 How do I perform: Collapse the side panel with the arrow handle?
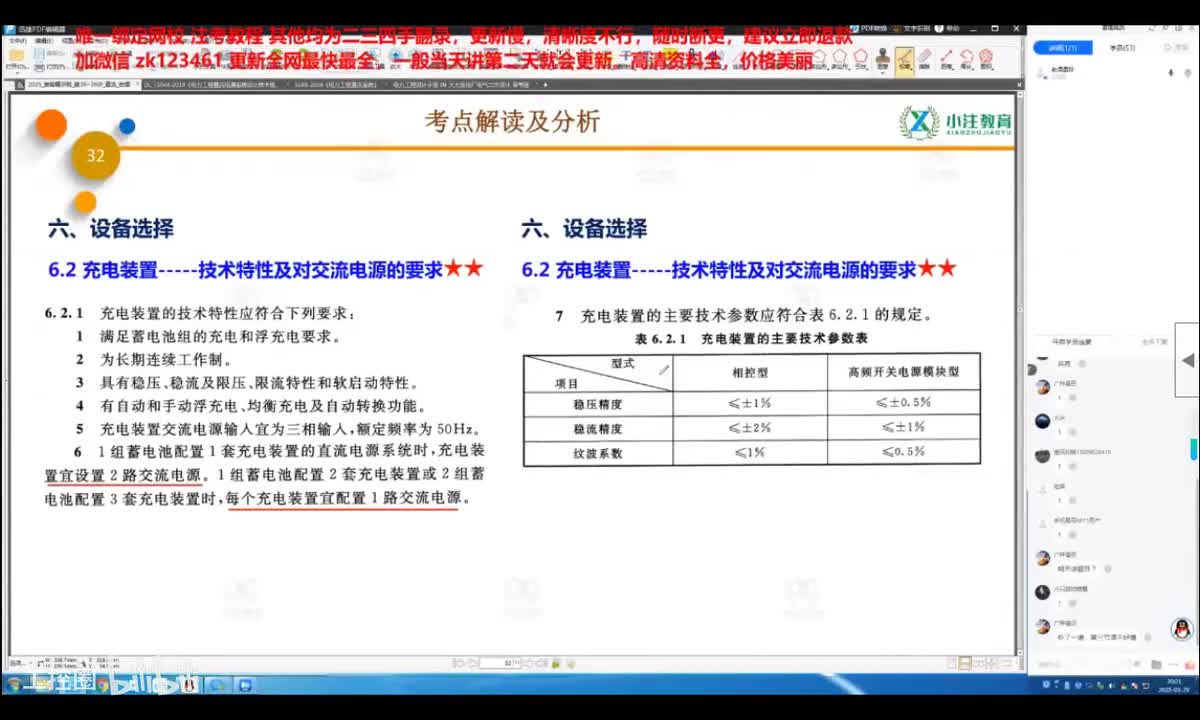point(1187,360)
